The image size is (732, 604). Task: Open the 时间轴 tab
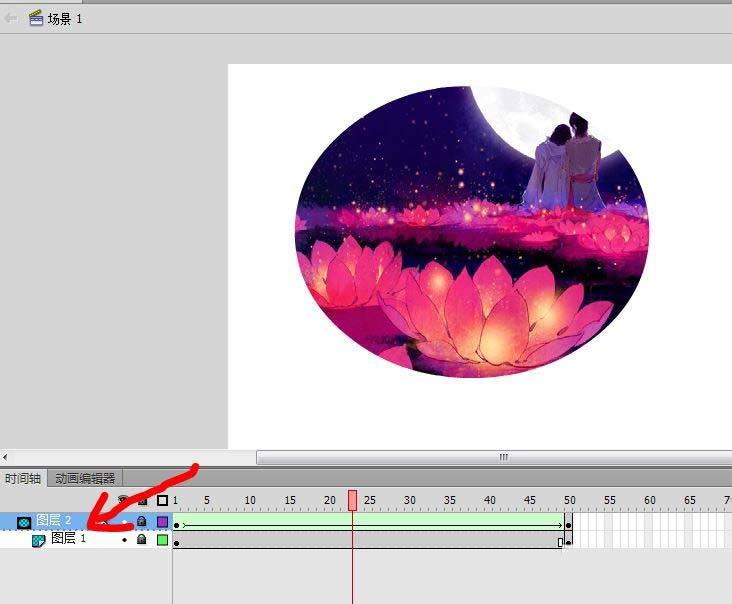pyautogui.click(x=22, y=478)
